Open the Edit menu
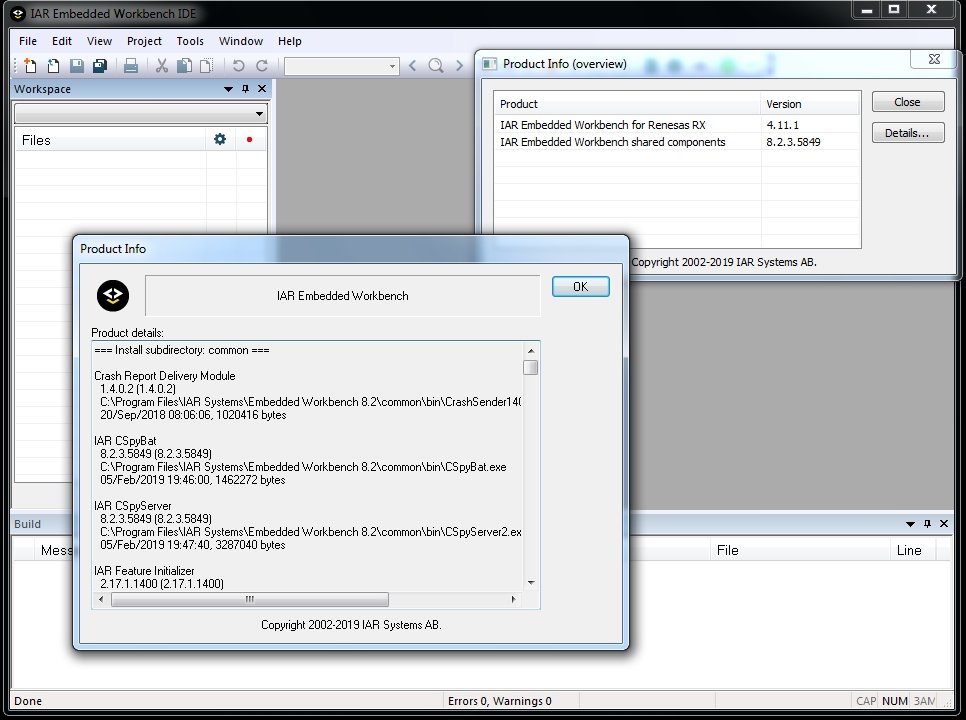 point(62,41)
